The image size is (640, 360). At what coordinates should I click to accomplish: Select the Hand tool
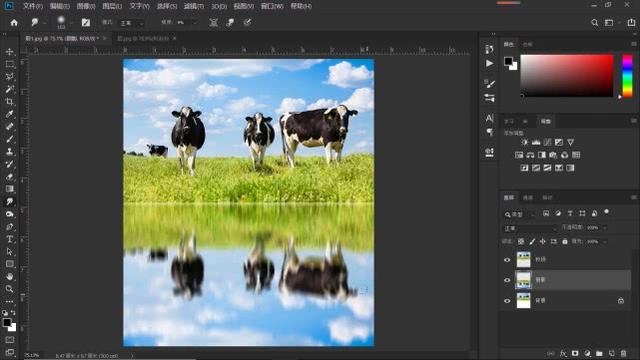(x=9, y=276)
